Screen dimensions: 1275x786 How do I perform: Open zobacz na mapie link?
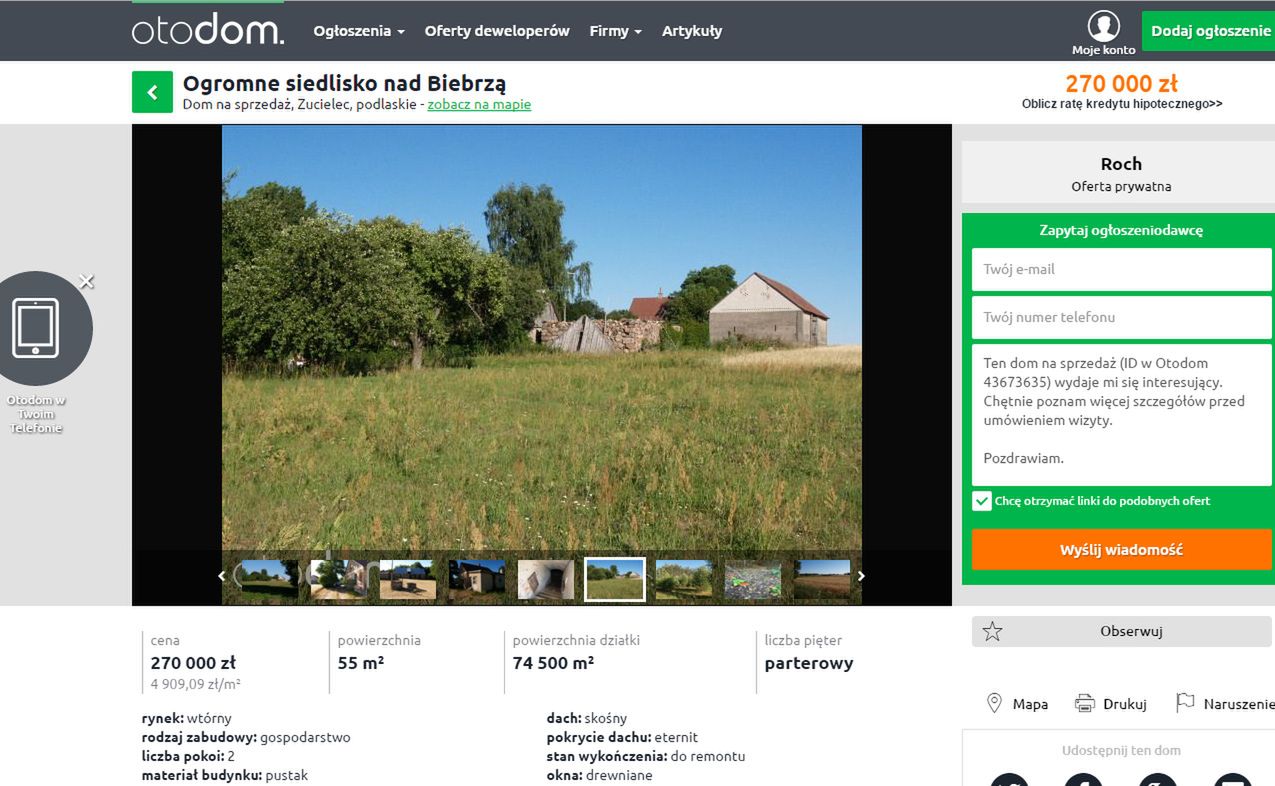click(479, 104)
